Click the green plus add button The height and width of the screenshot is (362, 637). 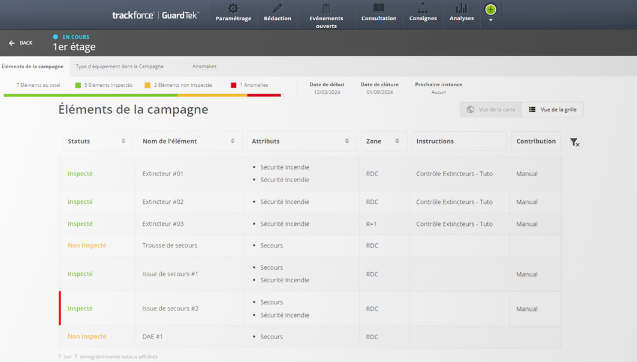click(490, 9)
